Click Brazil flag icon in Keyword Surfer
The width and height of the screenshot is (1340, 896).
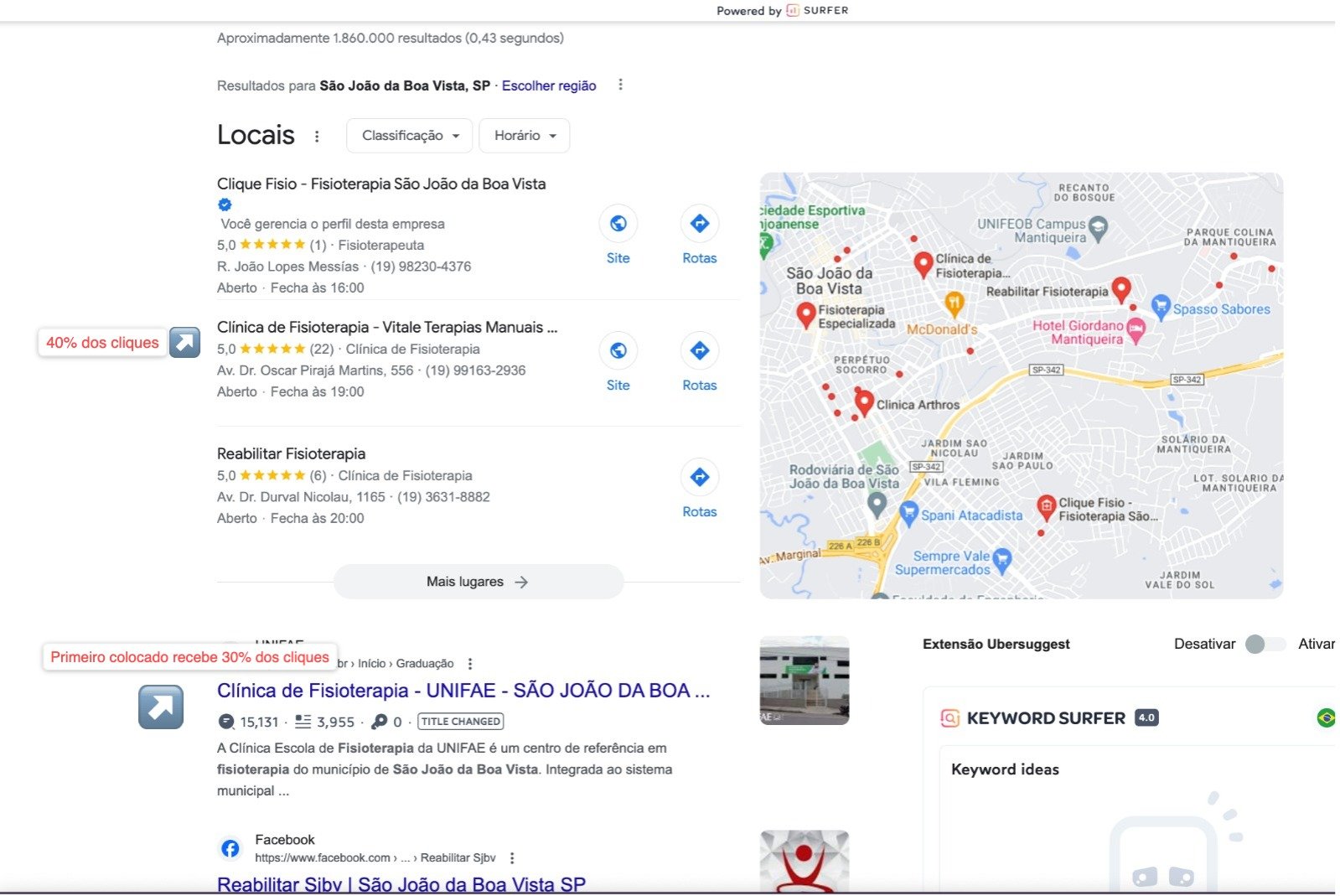[x=1326, y=718]
